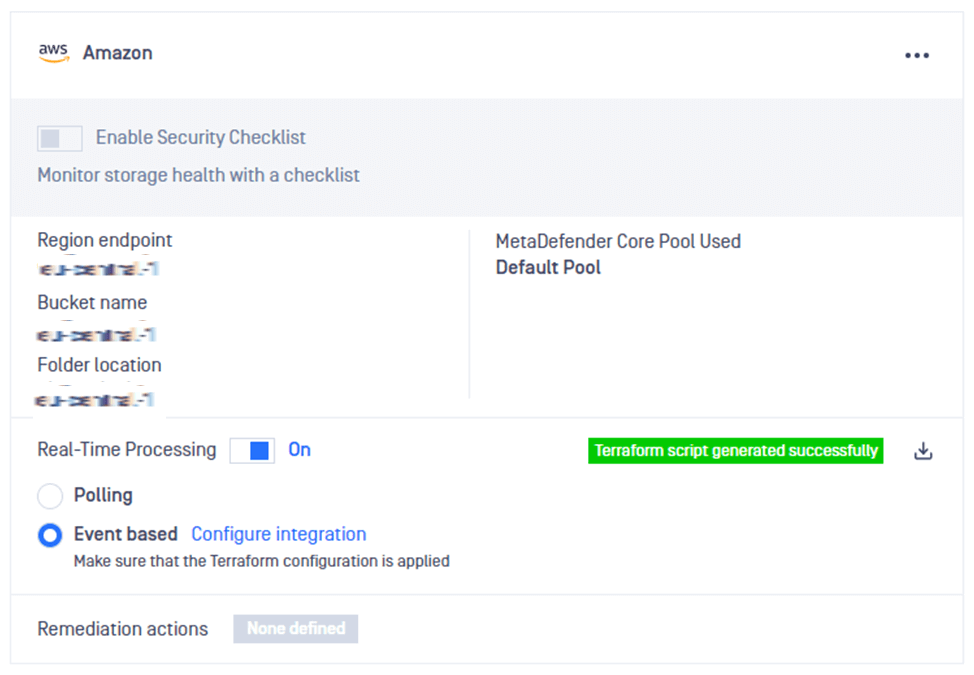The width and height of the screenshot is (974, 675).
Task: Click the blurred Folder location value
Action: pos(94,399)
